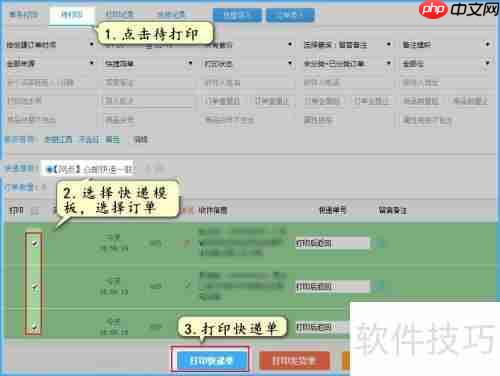Image resolution: width=500 pixels, height=376 pixels.
Task: Focus the tracking number field in the first order row
Action: [x=332, y=243]
